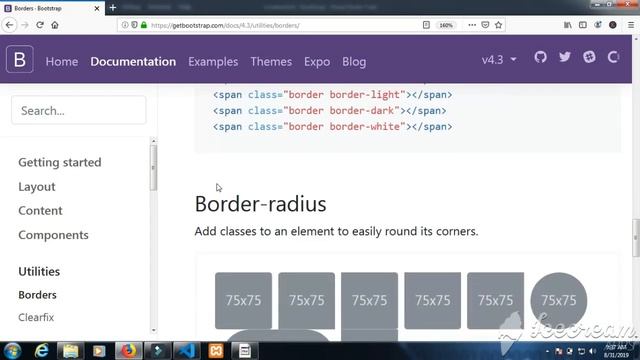Open the Twitter icon link
This screenshot has width=640, height=360.
565,57
